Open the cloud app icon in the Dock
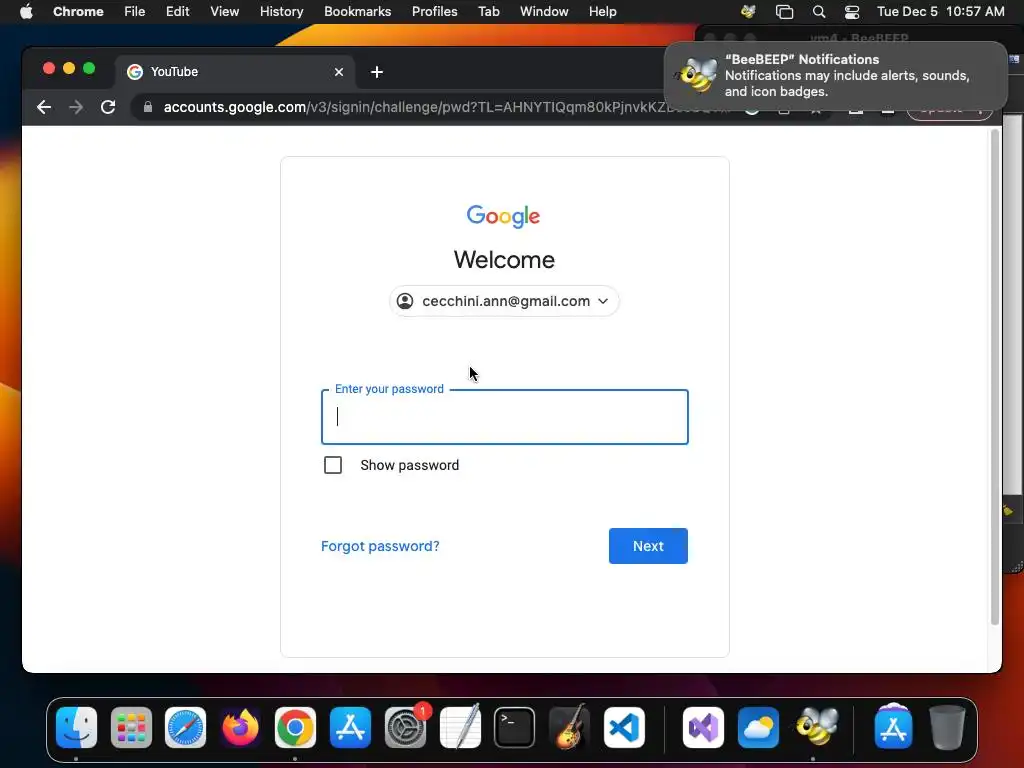 [x=758, y=728]
